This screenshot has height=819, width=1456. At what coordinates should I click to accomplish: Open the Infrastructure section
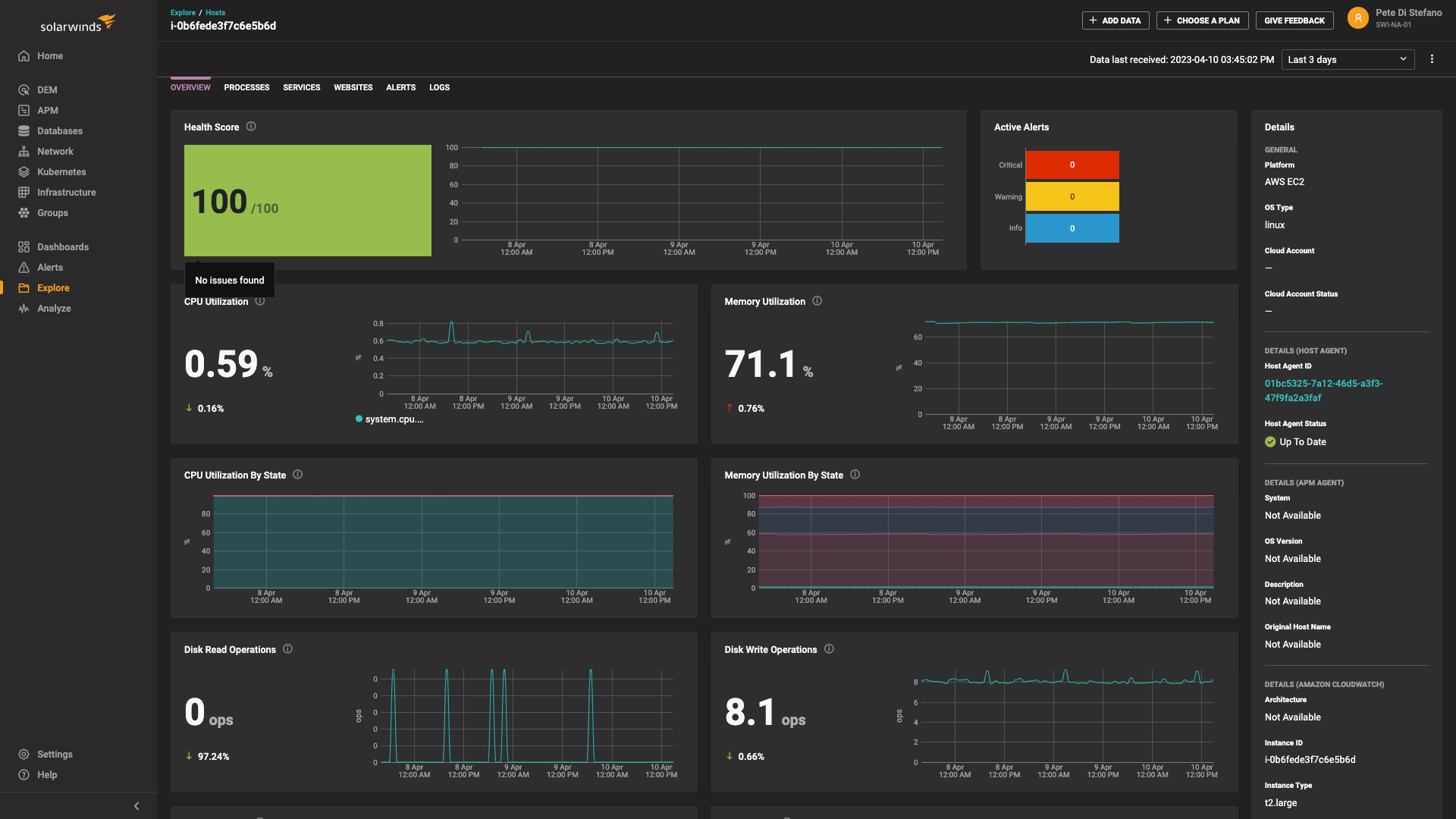pos(24,192)
